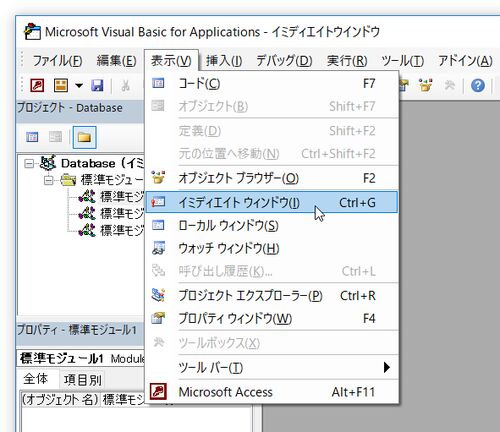Image resolution: width=500 pixels, height=432 pixels.
Task: Open the 実行(R) menu
Action: [x=347, y=61]
